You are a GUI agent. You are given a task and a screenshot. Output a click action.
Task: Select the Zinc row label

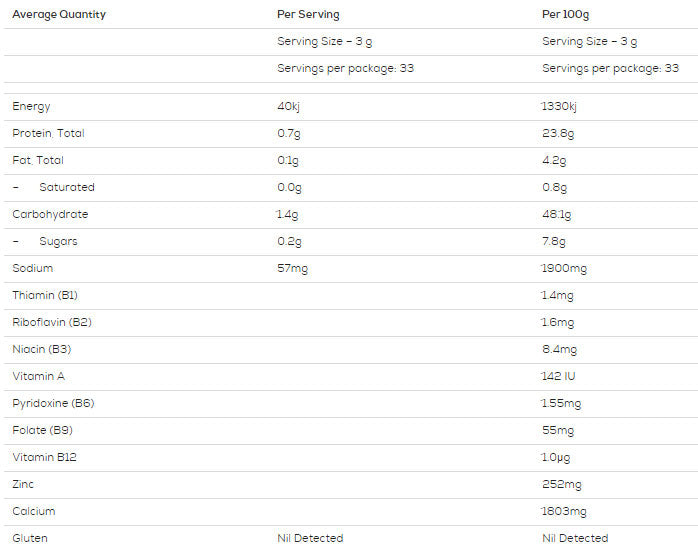pyautogui.click(x=24, y=485)
